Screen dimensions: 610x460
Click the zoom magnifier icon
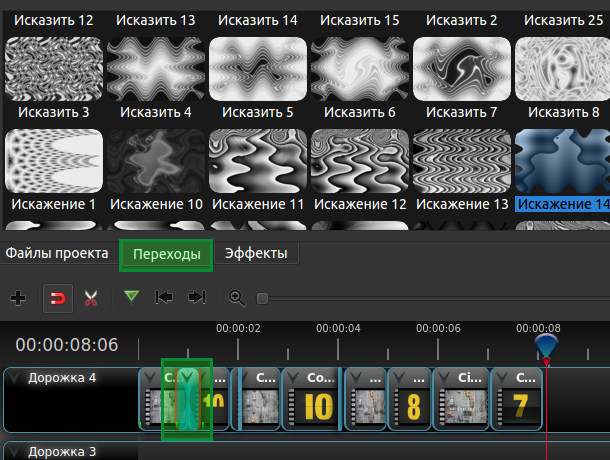237,298
